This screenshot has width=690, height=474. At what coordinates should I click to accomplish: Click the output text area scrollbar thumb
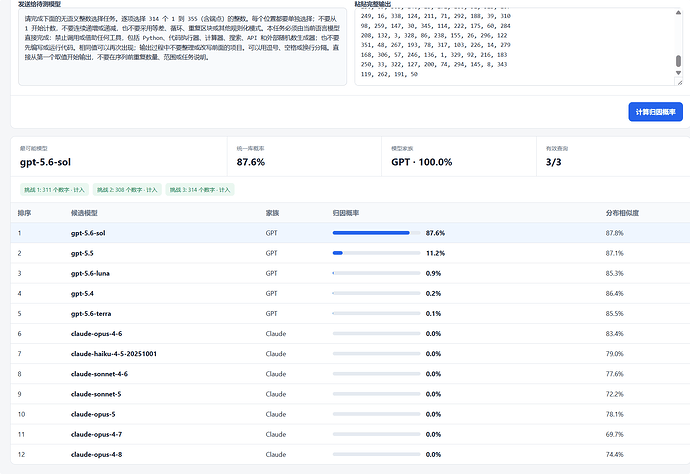coord(678,61)
